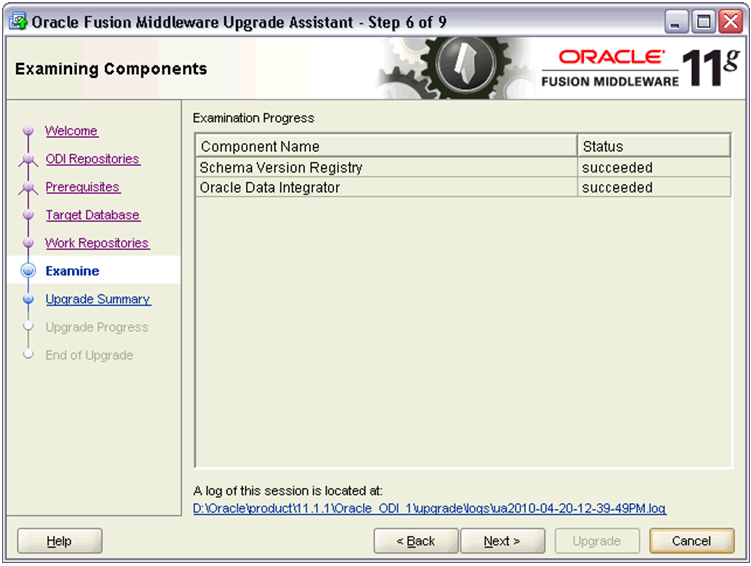Go to the Upgrade Summary step

[98, 299]
